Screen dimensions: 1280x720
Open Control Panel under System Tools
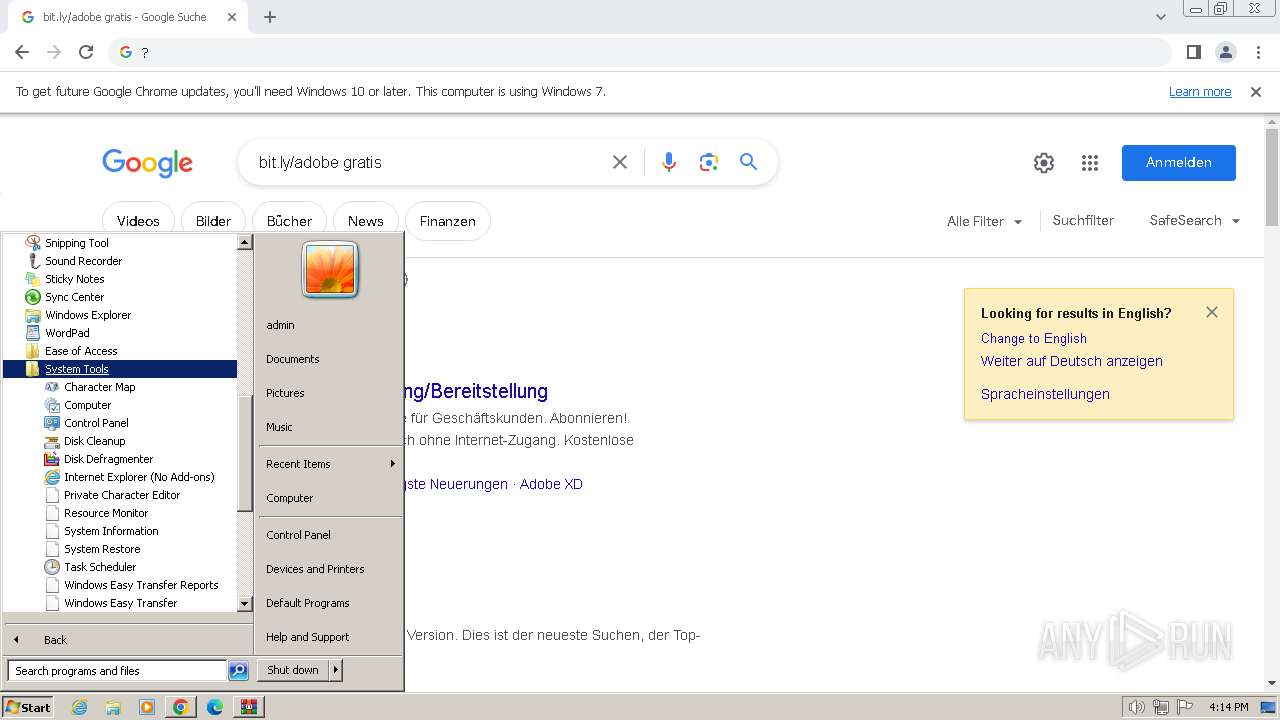click(x=96, y=423)
